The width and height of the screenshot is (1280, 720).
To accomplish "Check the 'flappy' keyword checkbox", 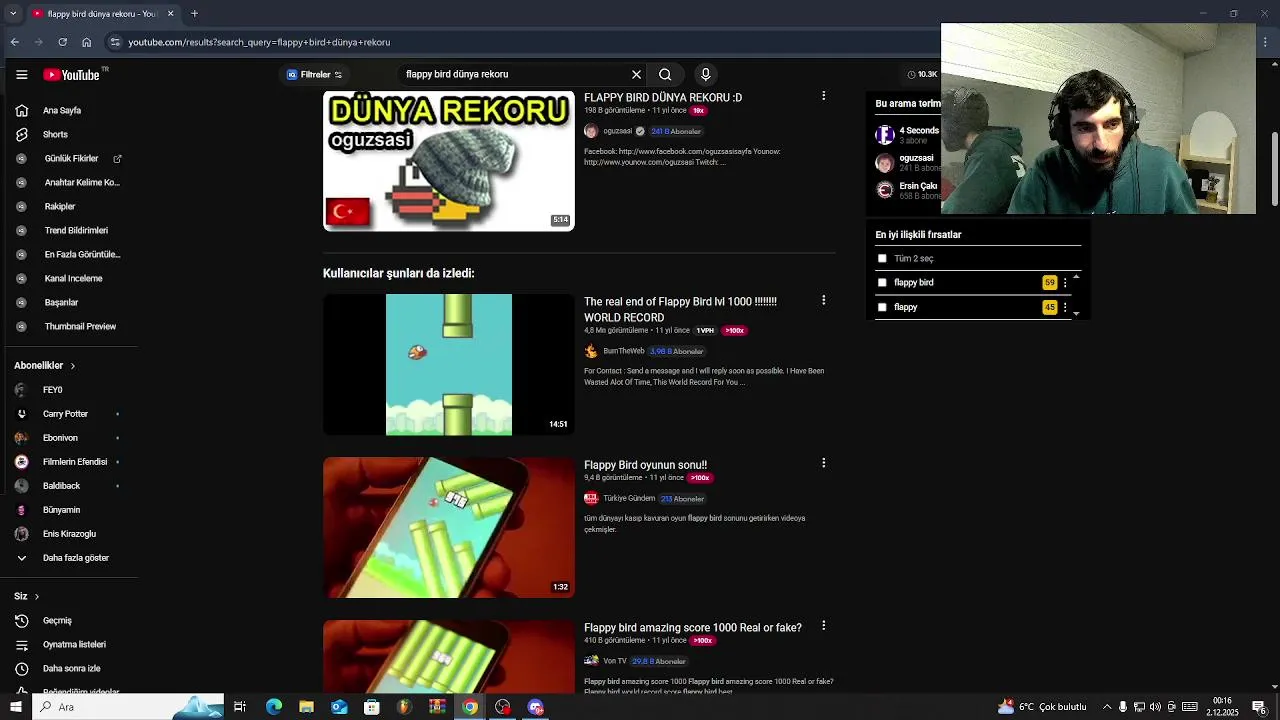I will pyautogui.click(x=882, y=307).
